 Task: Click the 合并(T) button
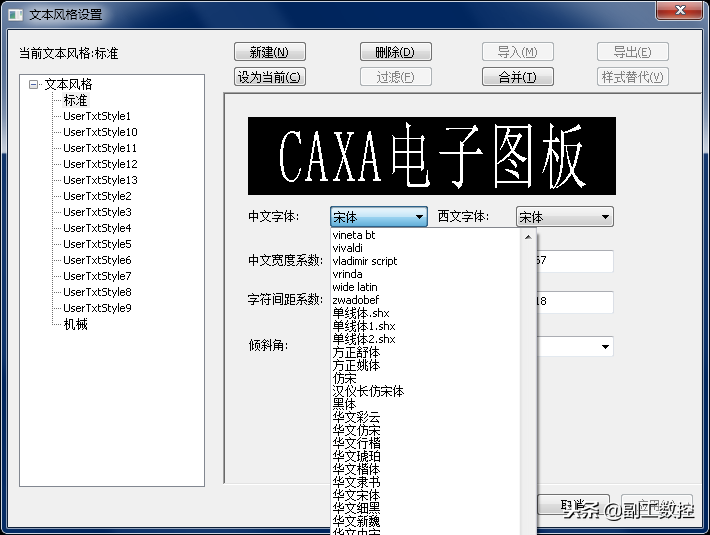pos(518,76)
